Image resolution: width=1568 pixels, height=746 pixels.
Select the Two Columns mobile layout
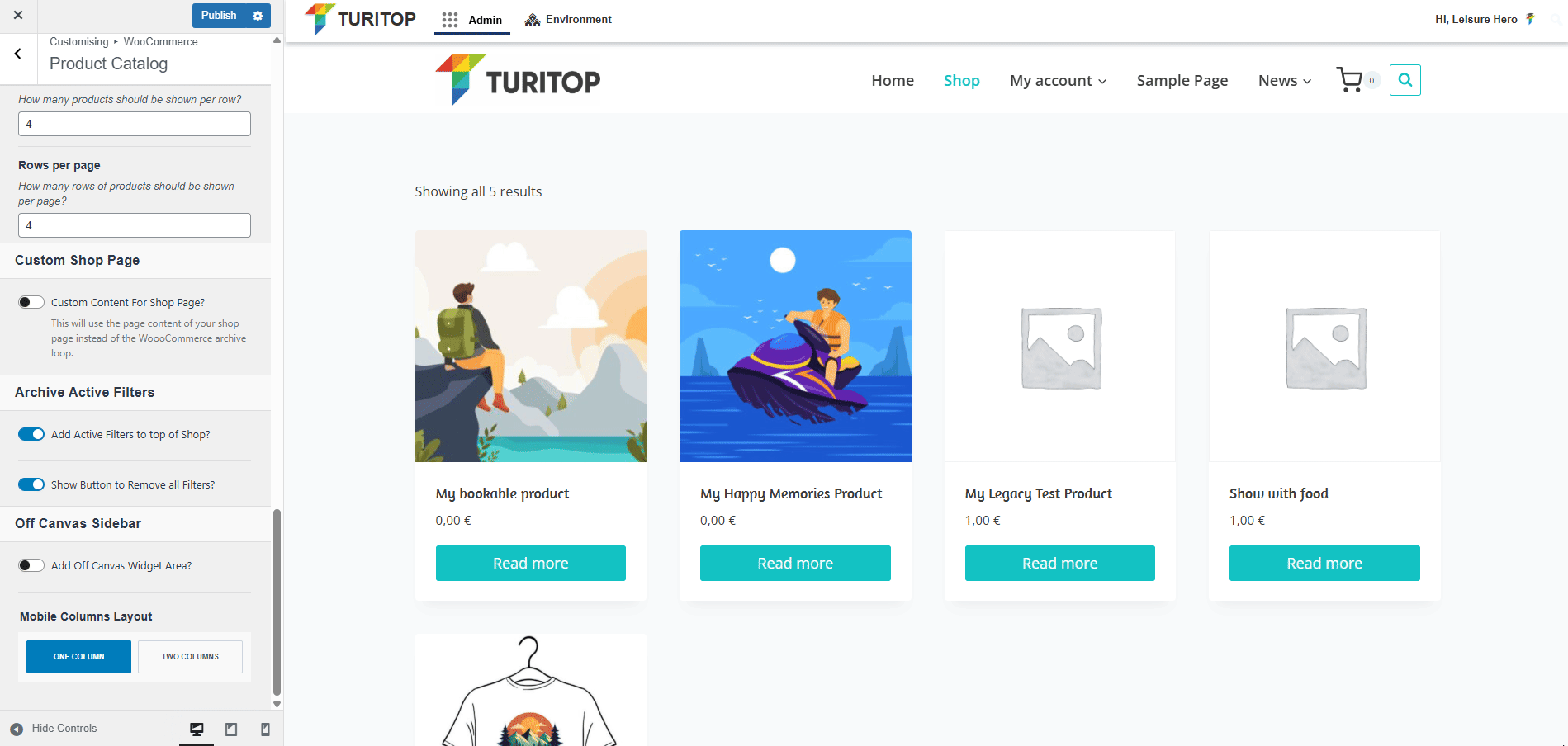190,657
